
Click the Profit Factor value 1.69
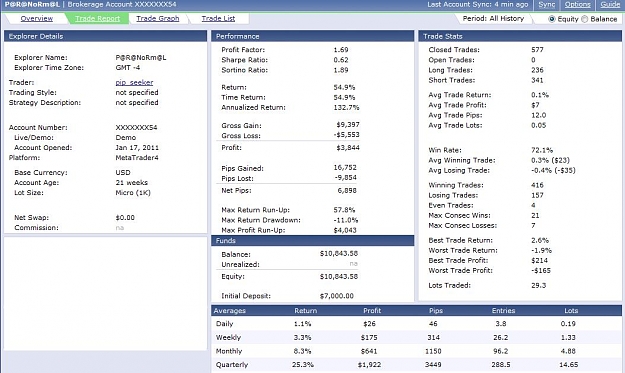coord(341,50)
